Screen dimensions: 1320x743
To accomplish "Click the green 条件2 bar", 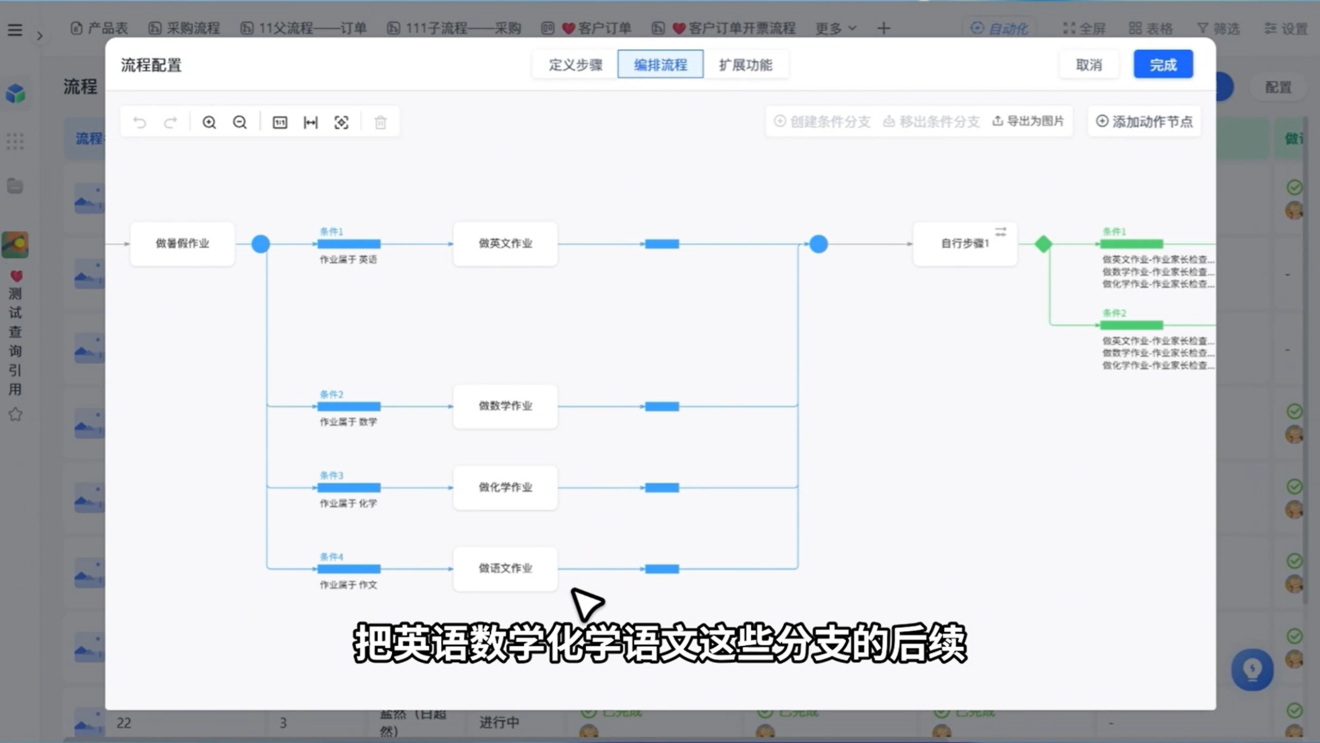I will pyautogui.click(x=1131, y=324).
